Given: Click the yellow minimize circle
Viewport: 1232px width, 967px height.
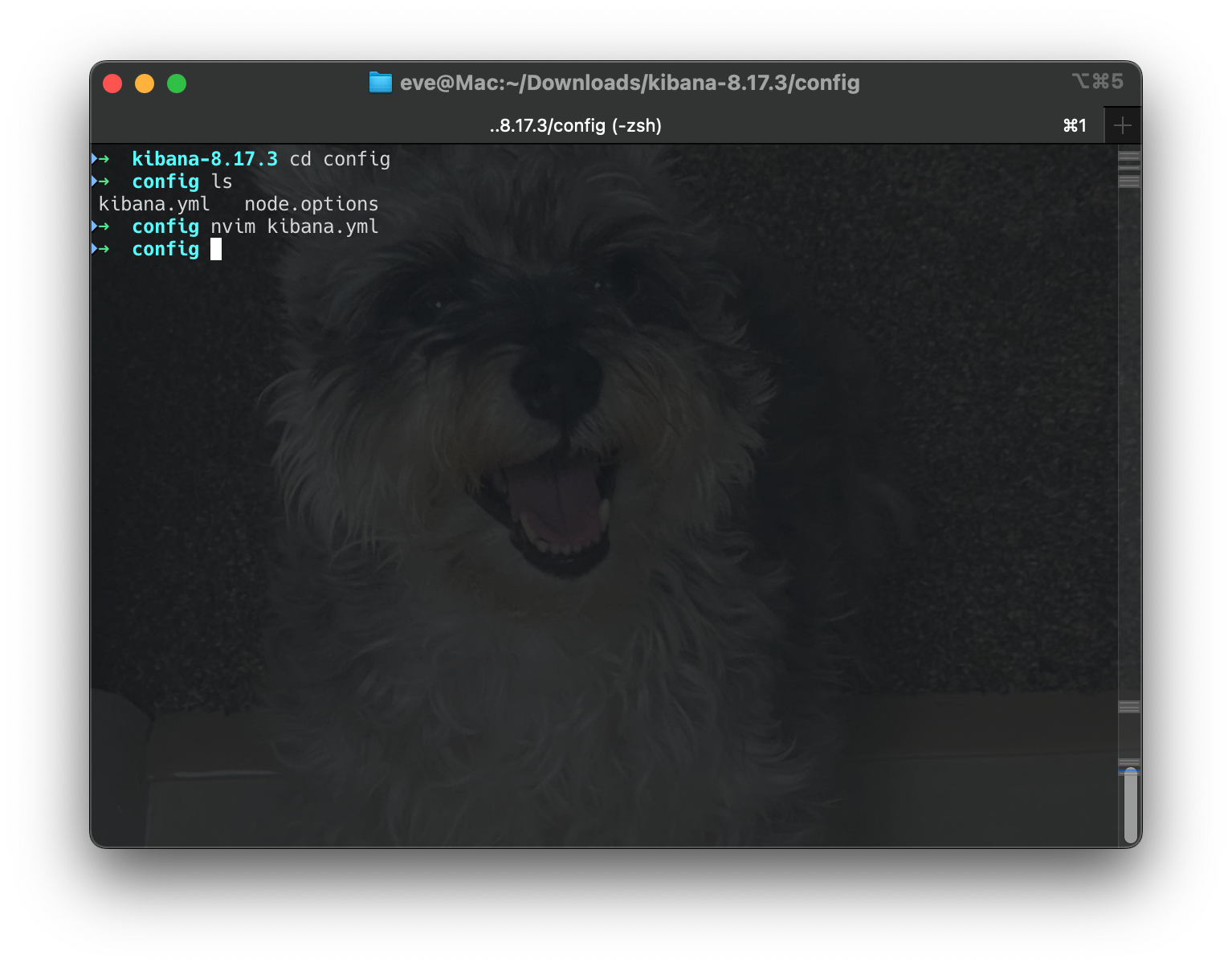Looking at the screenshot, I should (x=145, y=83).
